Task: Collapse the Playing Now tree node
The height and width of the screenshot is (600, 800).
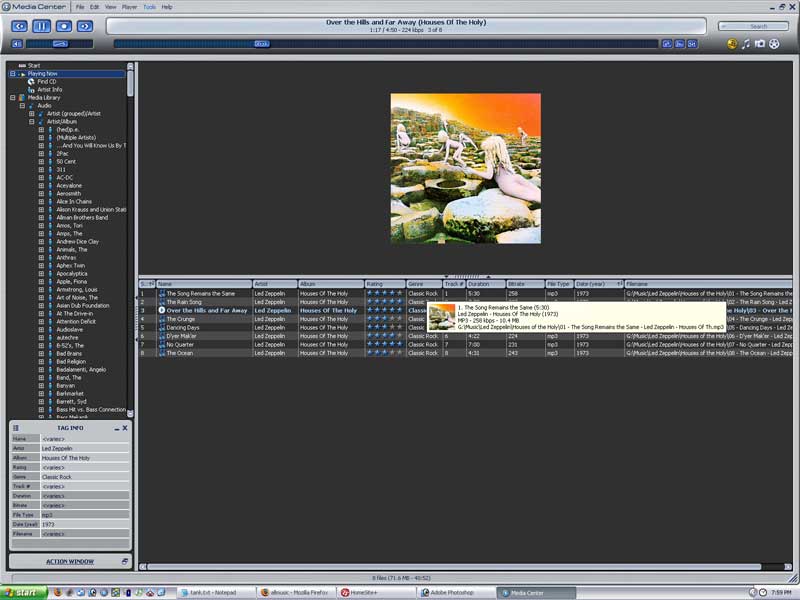Action: pyautogui.click(x=13, y=73)
